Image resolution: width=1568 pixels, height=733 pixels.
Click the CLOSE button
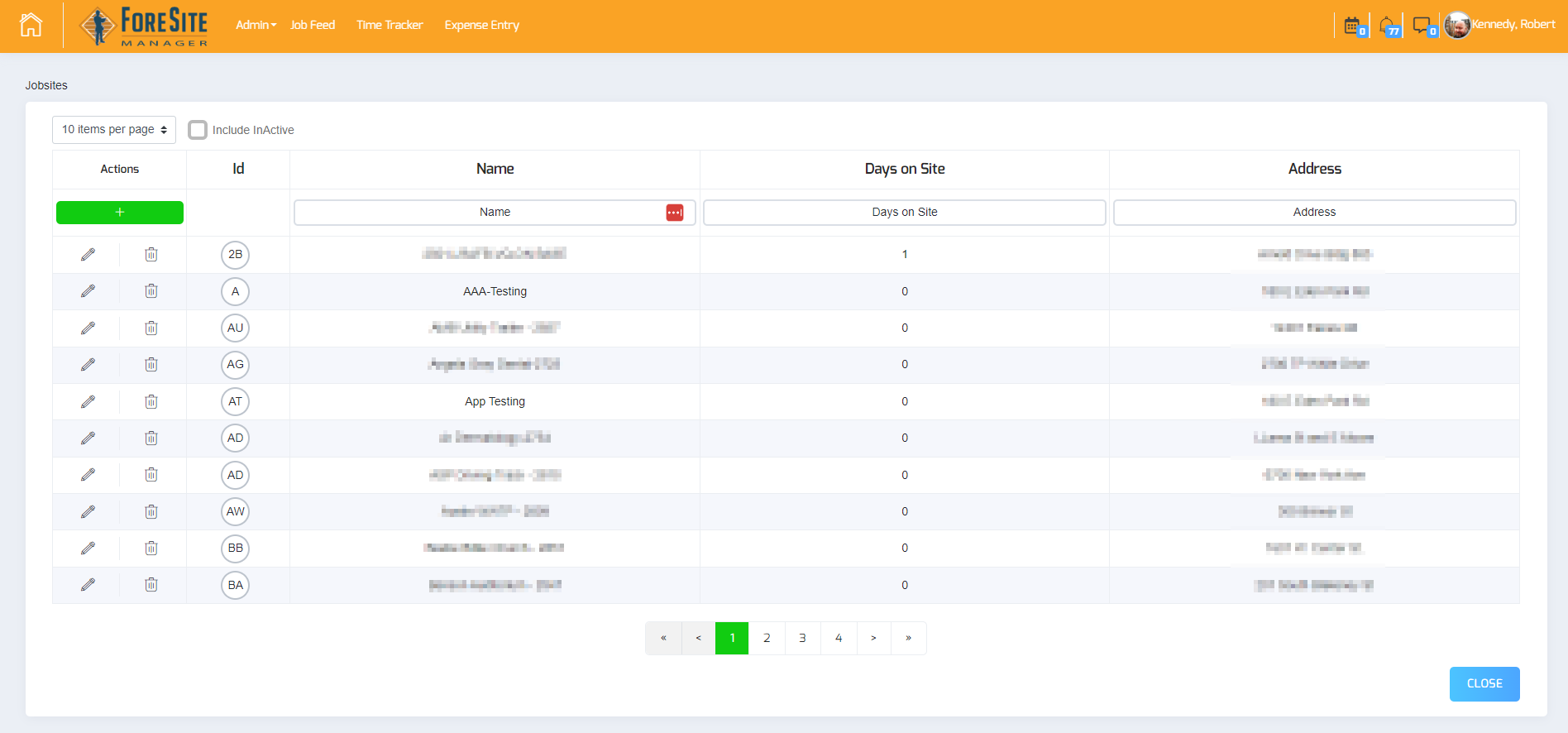coord(1484,684)
